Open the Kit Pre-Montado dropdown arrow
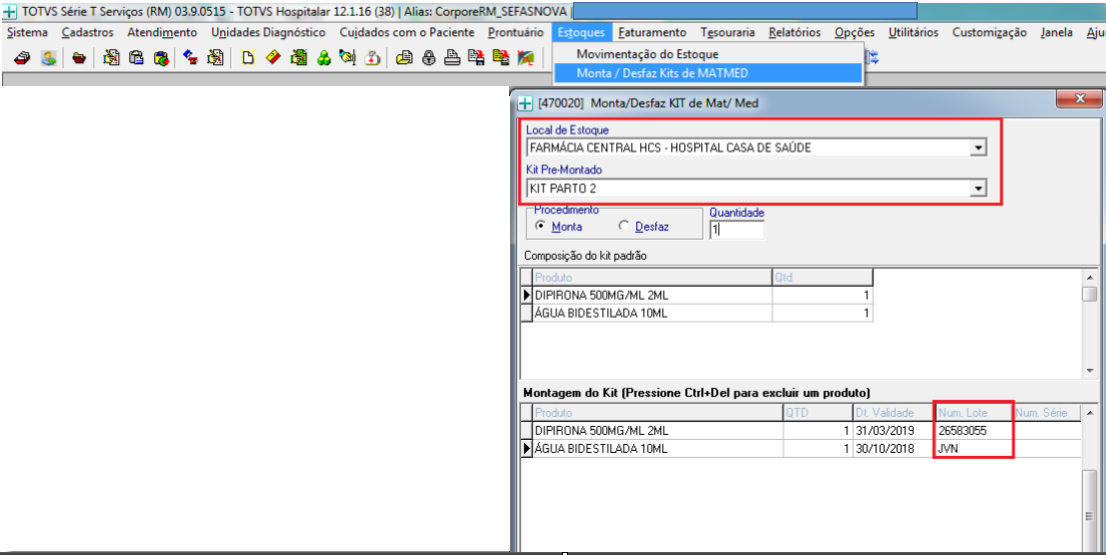 coord(978,188)
